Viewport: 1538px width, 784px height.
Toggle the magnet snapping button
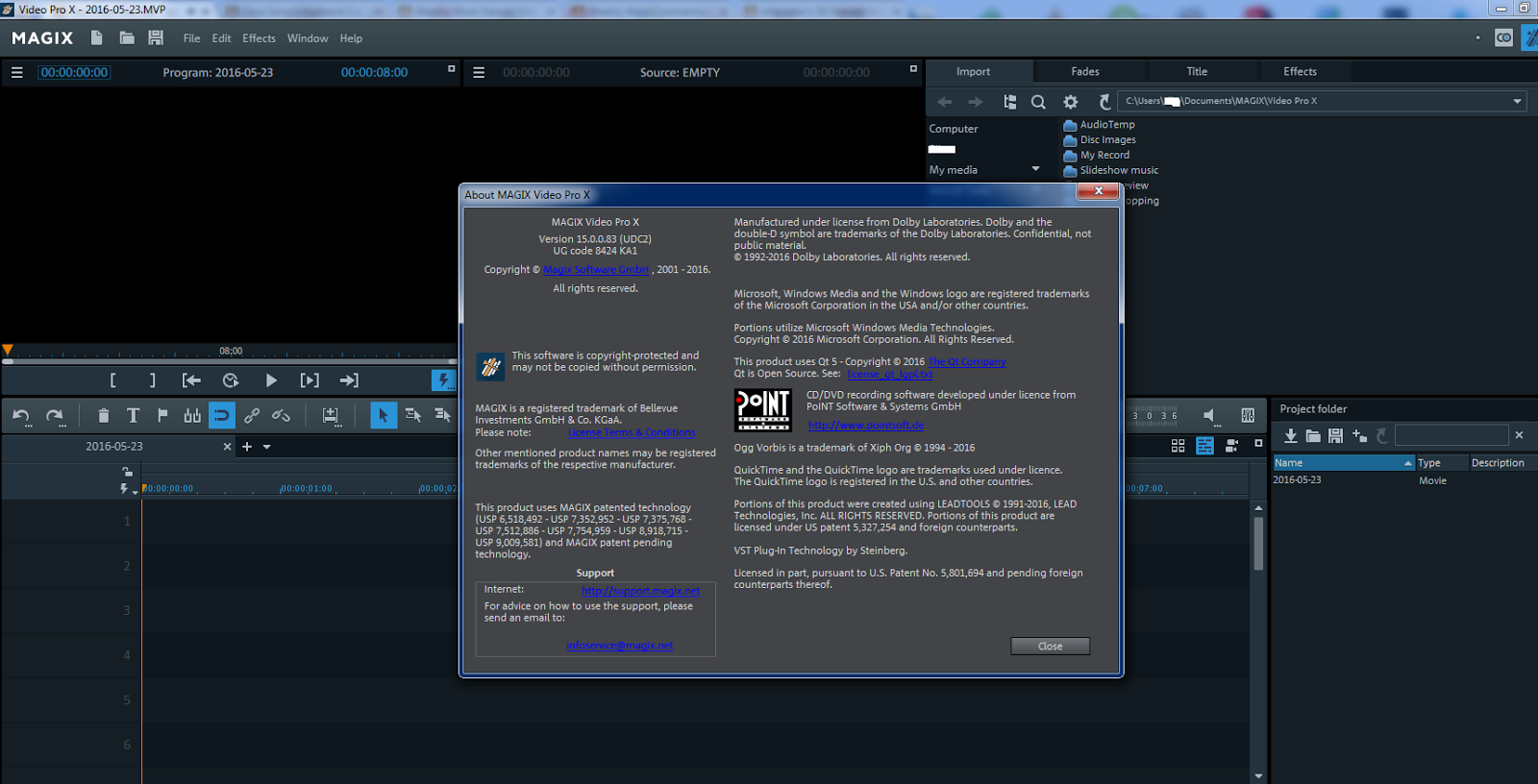point(222,415)
